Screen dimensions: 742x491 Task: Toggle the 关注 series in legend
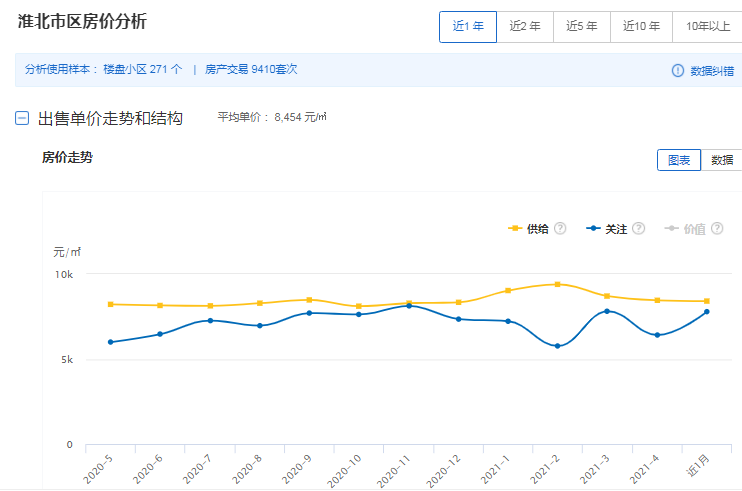607,229
